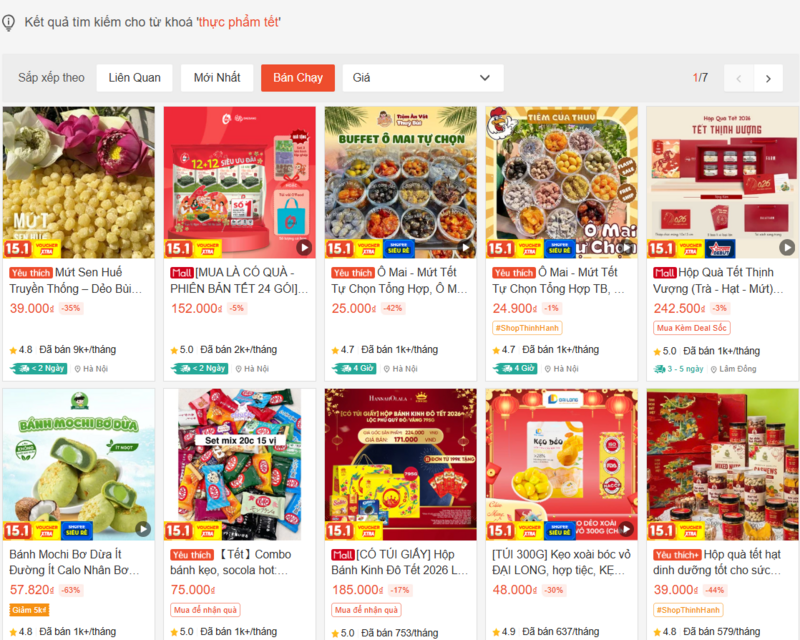Image resolution: width=800 pixels, height=640 pixels.
Task: Go to previous results page arrow
Action: 738,78
